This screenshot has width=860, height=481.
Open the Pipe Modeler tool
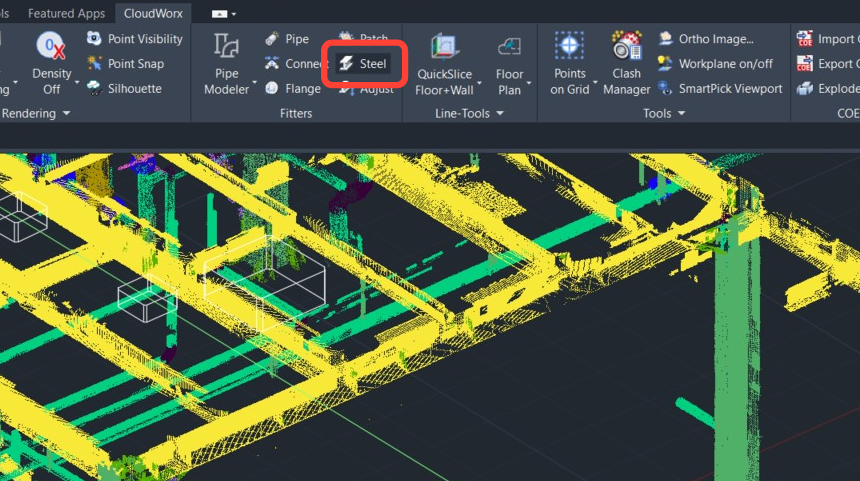tap(226, 64)
